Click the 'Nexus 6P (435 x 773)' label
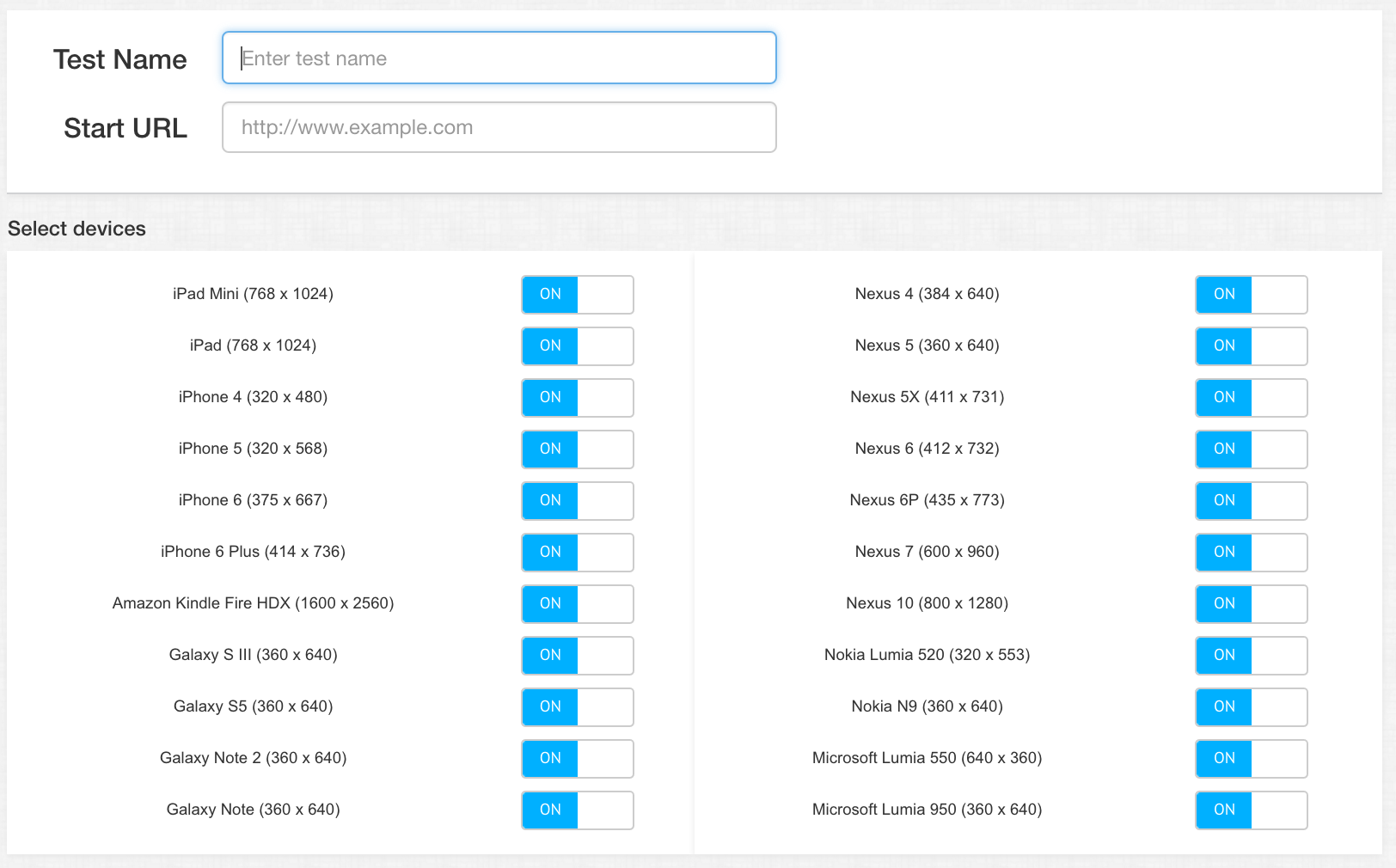 pyautogui.click(x=927, y=500)
